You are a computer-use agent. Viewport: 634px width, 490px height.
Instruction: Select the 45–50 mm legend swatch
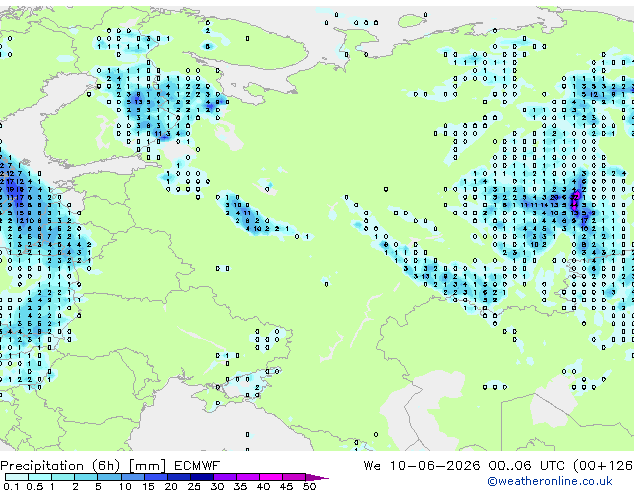pos(294,477)
